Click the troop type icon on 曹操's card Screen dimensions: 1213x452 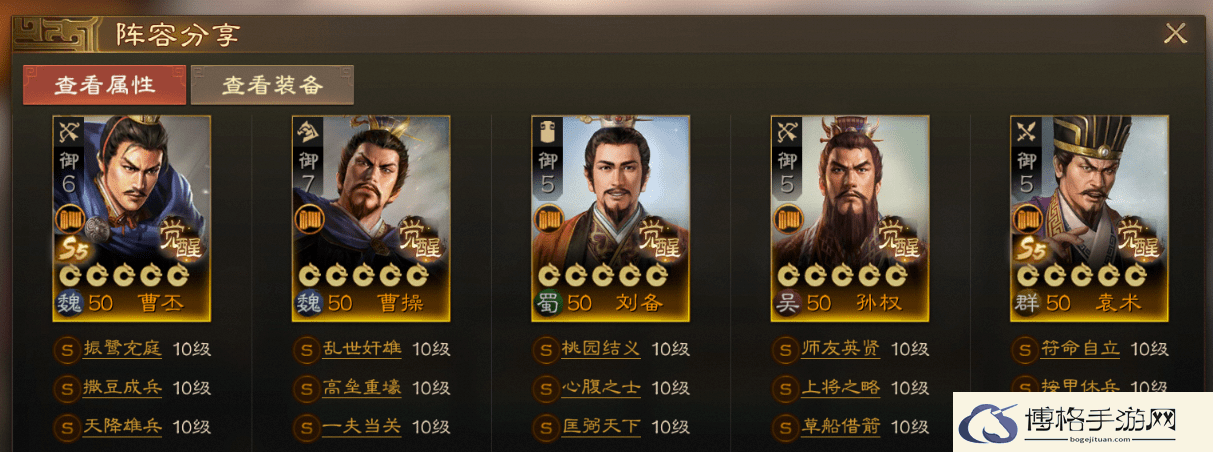(309, 130)
